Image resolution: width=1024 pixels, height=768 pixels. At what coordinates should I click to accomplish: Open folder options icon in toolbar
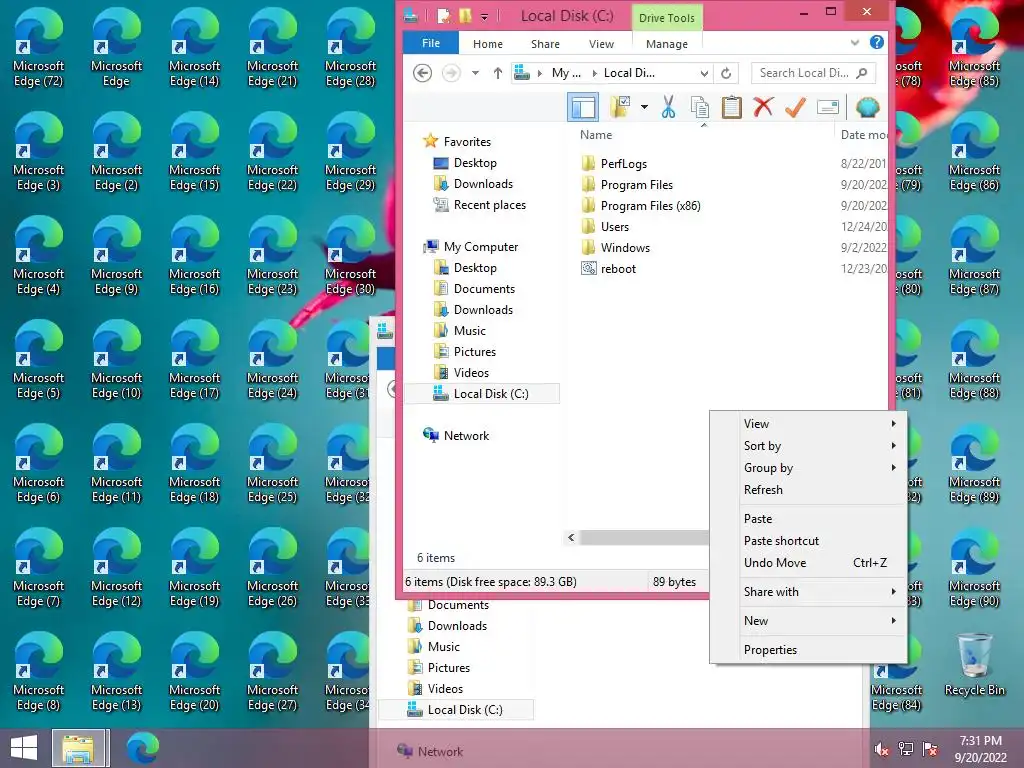[x=619, y=107]
